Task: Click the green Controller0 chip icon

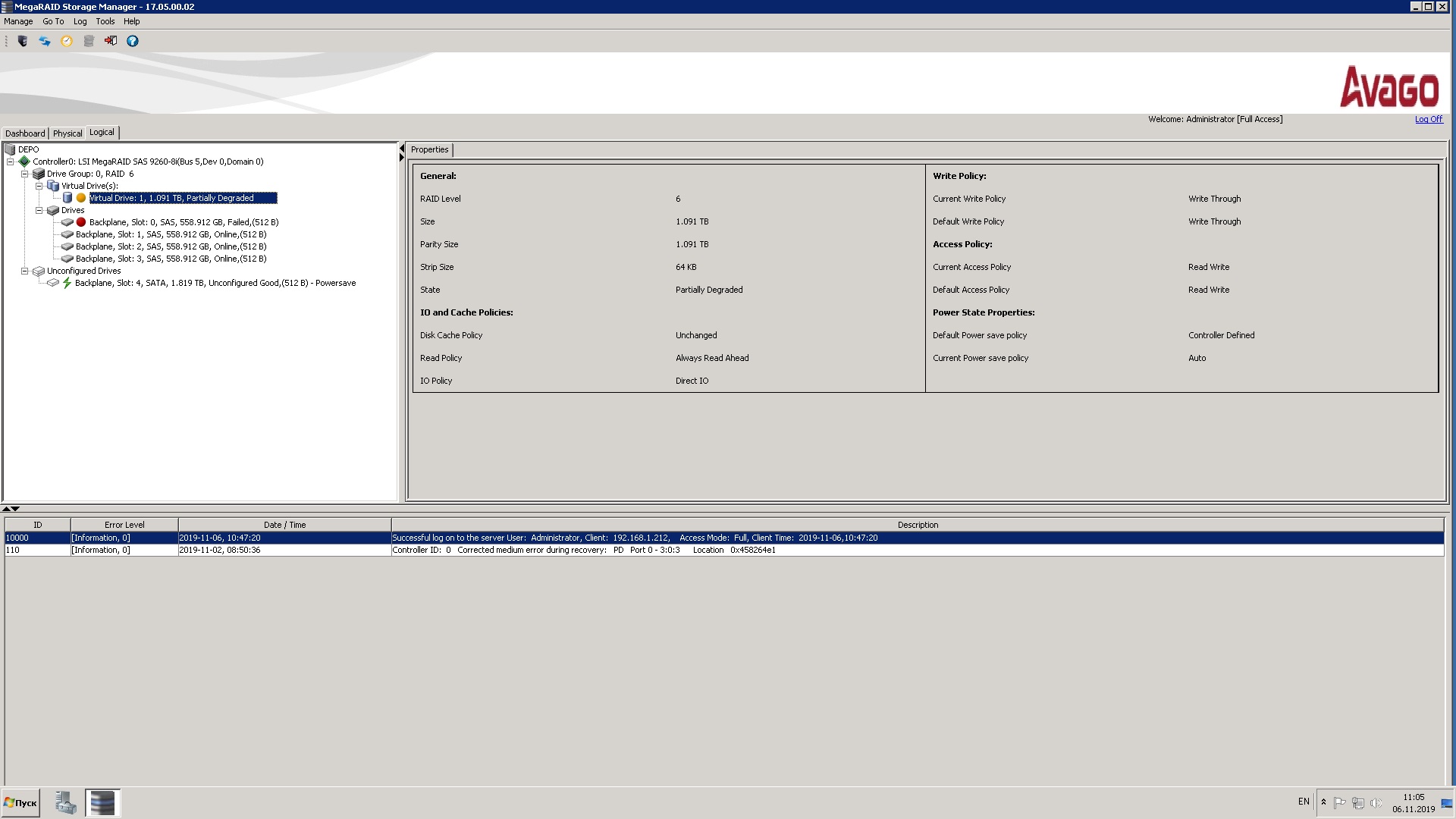Action: pos(24,162)
